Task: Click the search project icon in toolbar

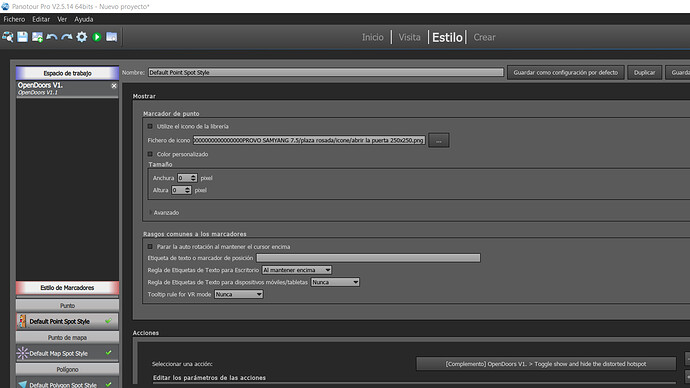Action: point(7,37)
